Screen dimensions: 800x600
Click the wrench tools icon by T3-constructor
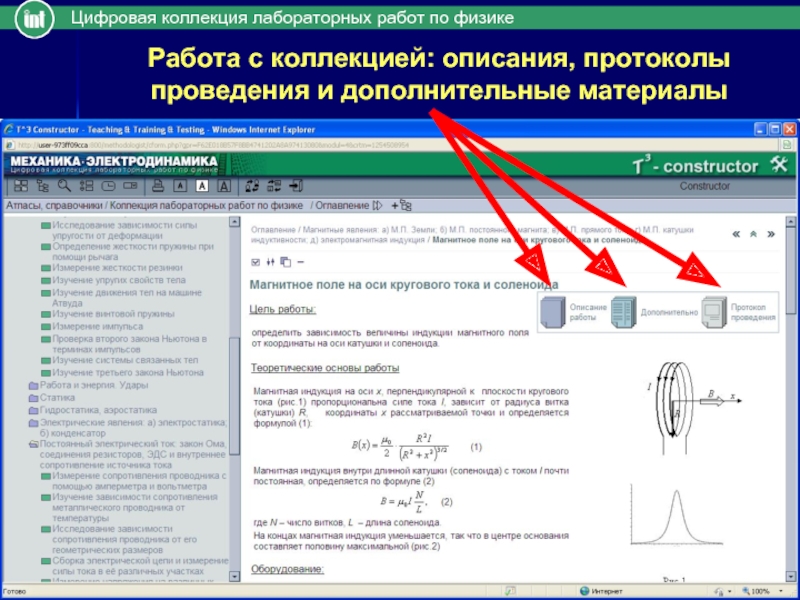pos(779,165)
